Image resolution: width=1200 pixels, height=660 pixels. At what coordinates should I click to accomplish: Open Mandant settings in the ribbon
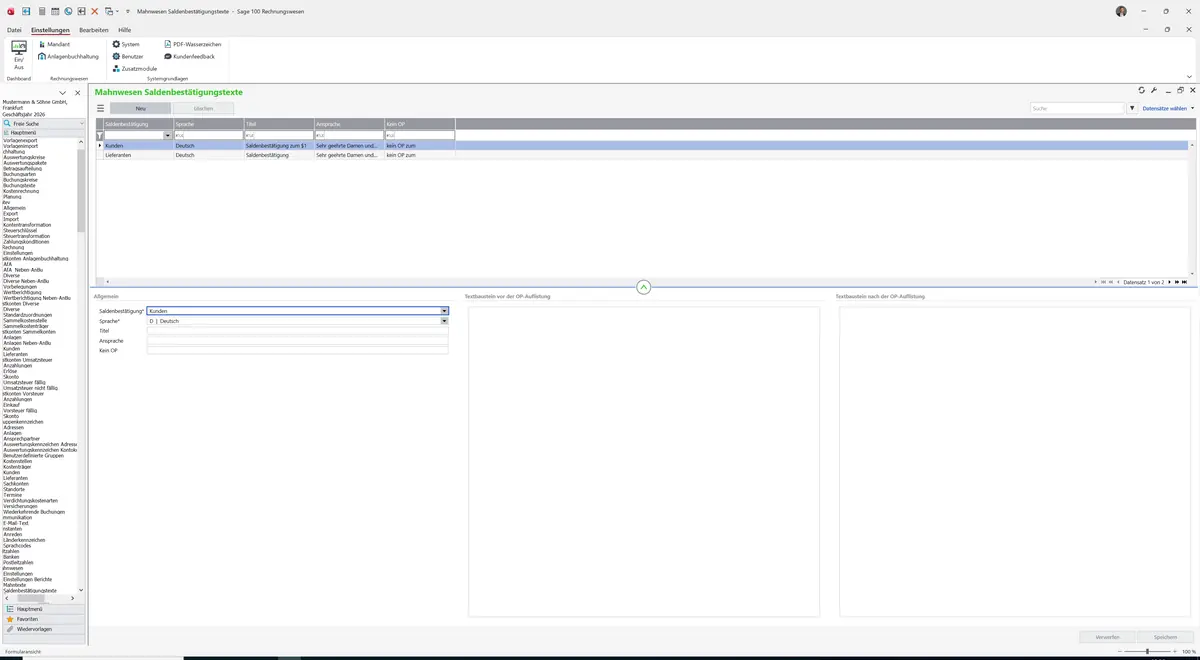(x=54, y=44)
